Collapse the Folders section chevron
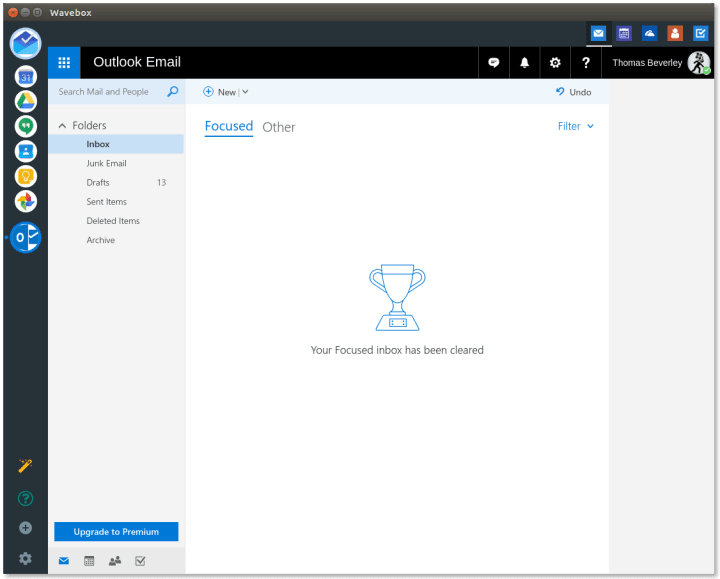This screenshot has width=720, height=579. (62, 125)
